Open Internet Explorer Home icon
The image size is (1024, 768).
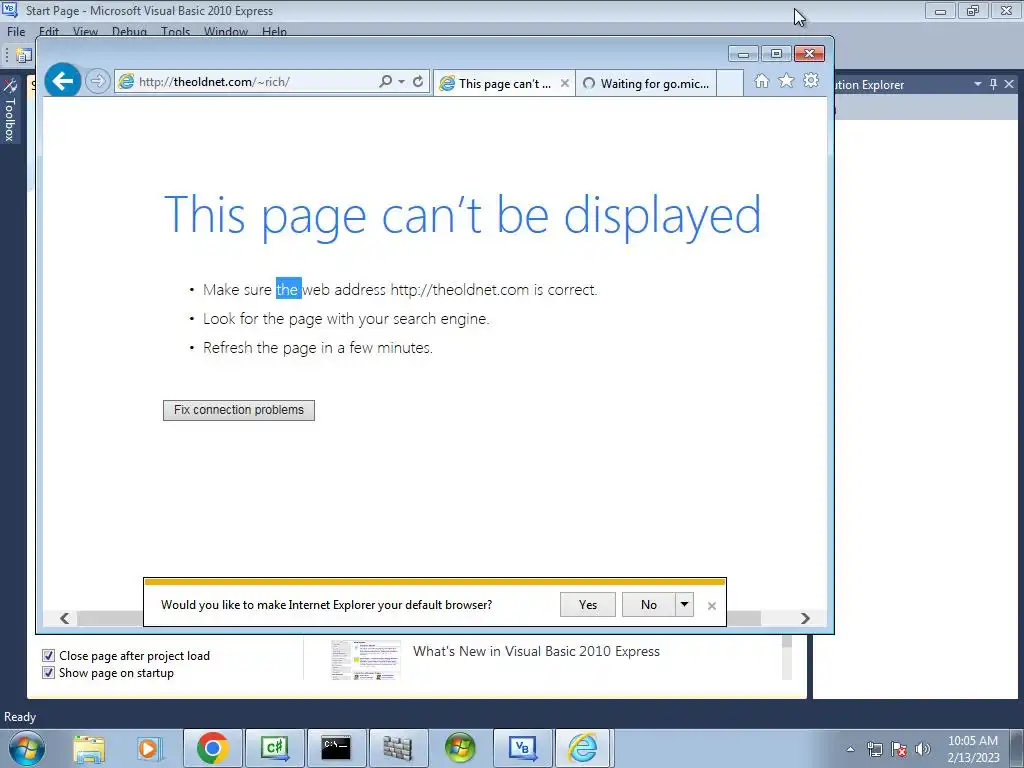point(761,81)
